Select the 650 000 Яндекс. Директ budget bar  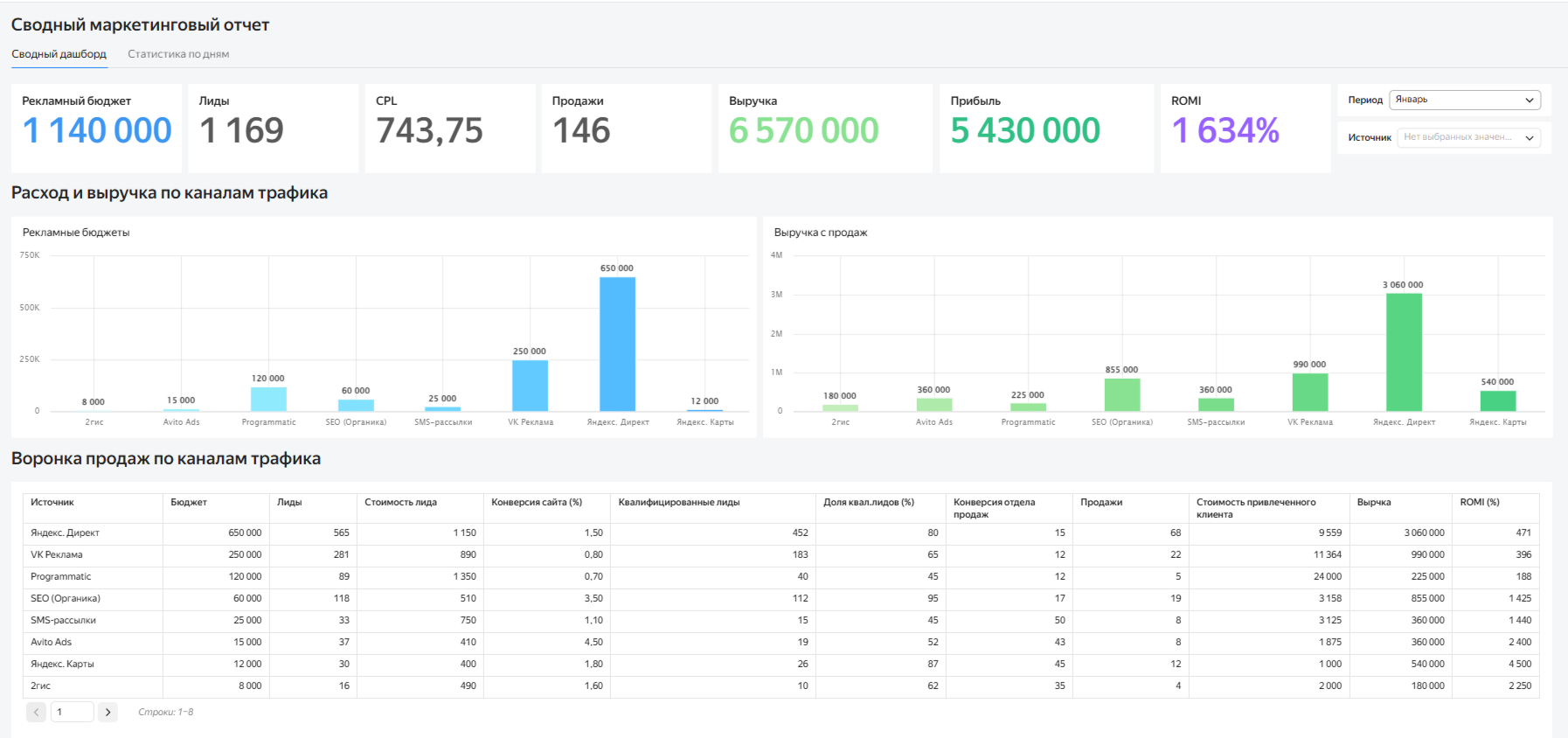617,344
